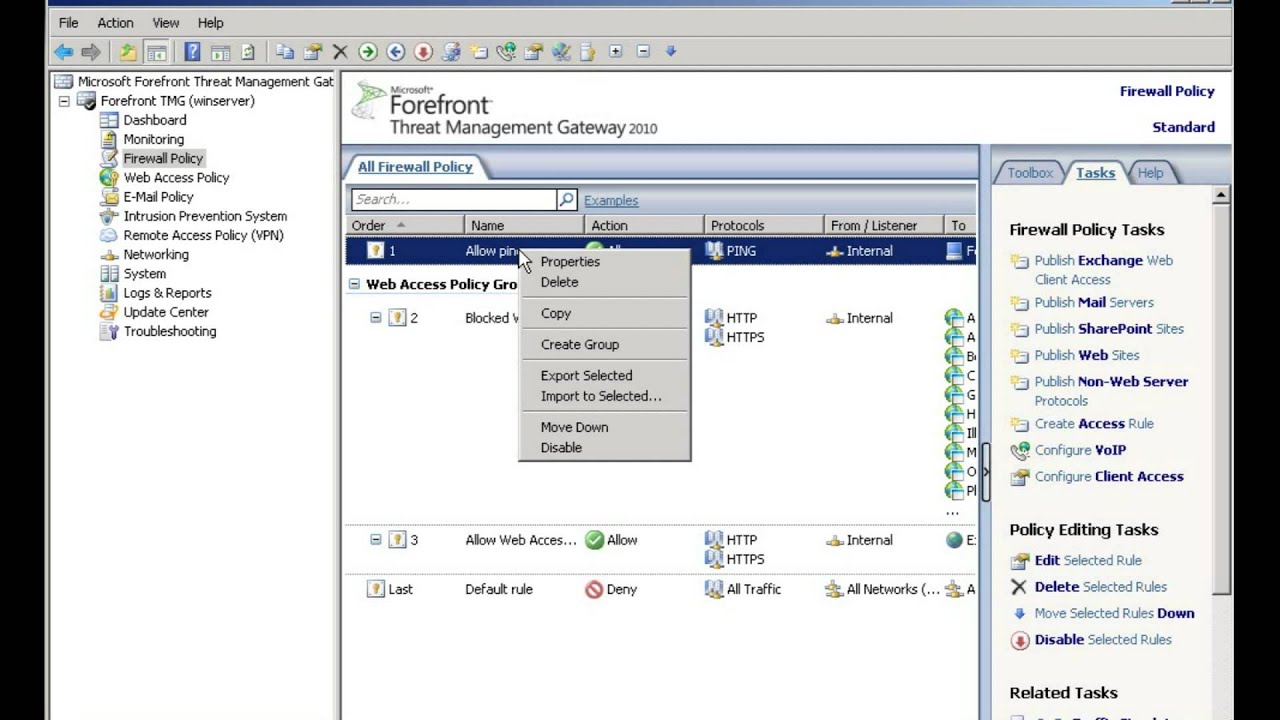Click Publish Exchange Web Client Access link
Viewport: 1280px width, 720px height.
coord(1104,270)
